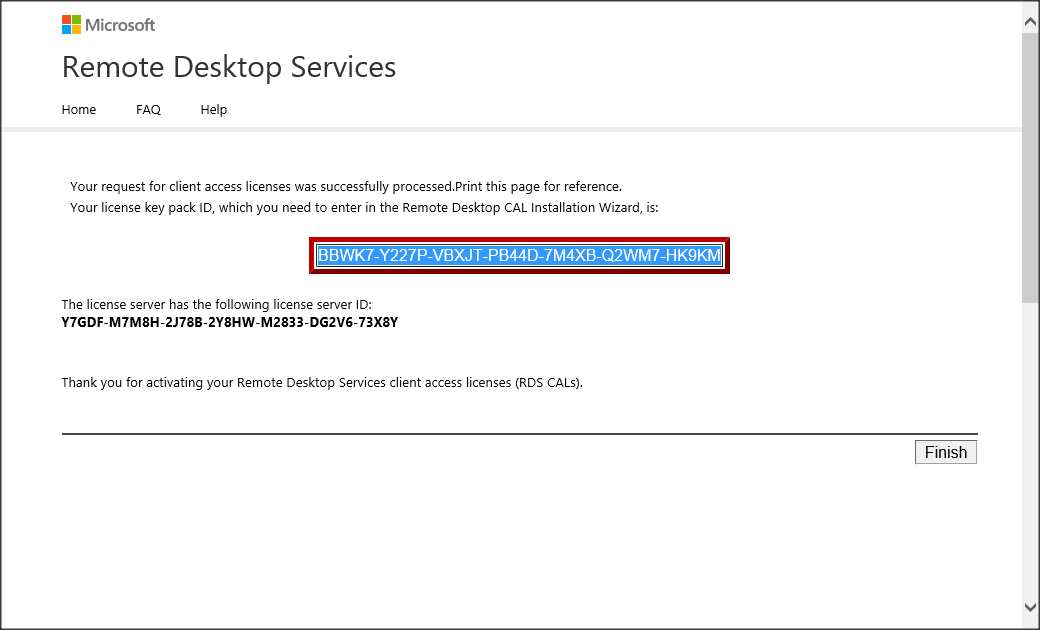This screenshot has width=1040, height=630.
Task: Click the Microsoft four-square logo
Action: click(72, 25)
